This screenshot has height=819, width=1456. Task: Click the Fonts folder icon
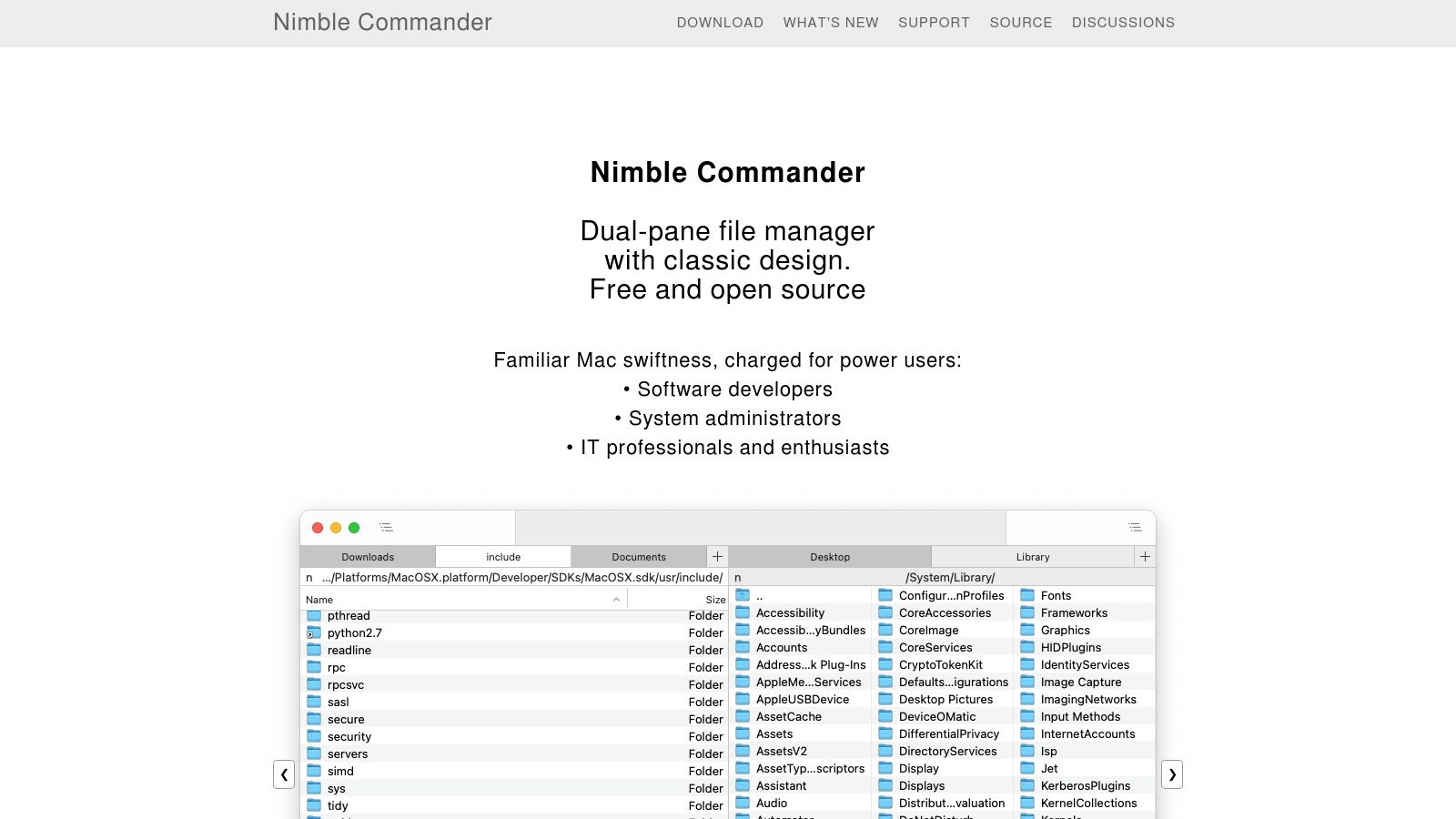point(1027,595)
